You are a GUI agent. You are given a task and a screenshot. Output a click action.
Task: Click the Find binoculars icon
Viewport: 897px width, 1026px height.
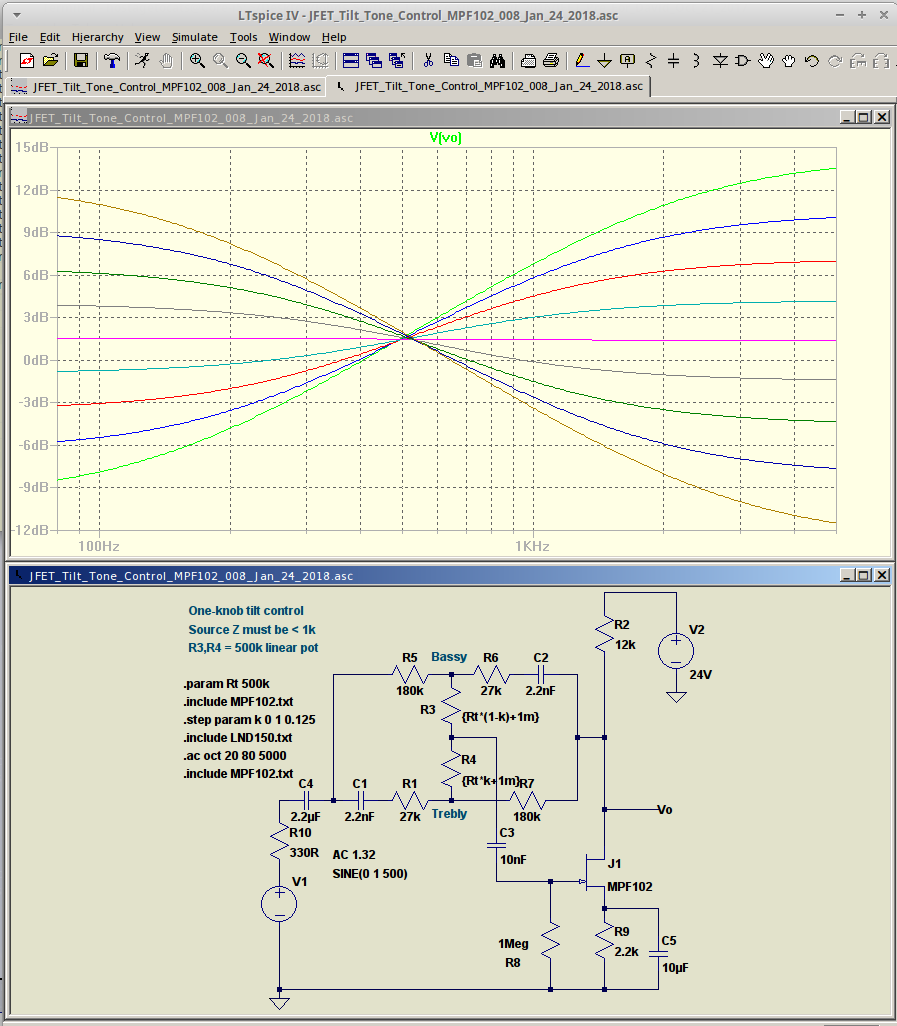(x=497, y=61)
